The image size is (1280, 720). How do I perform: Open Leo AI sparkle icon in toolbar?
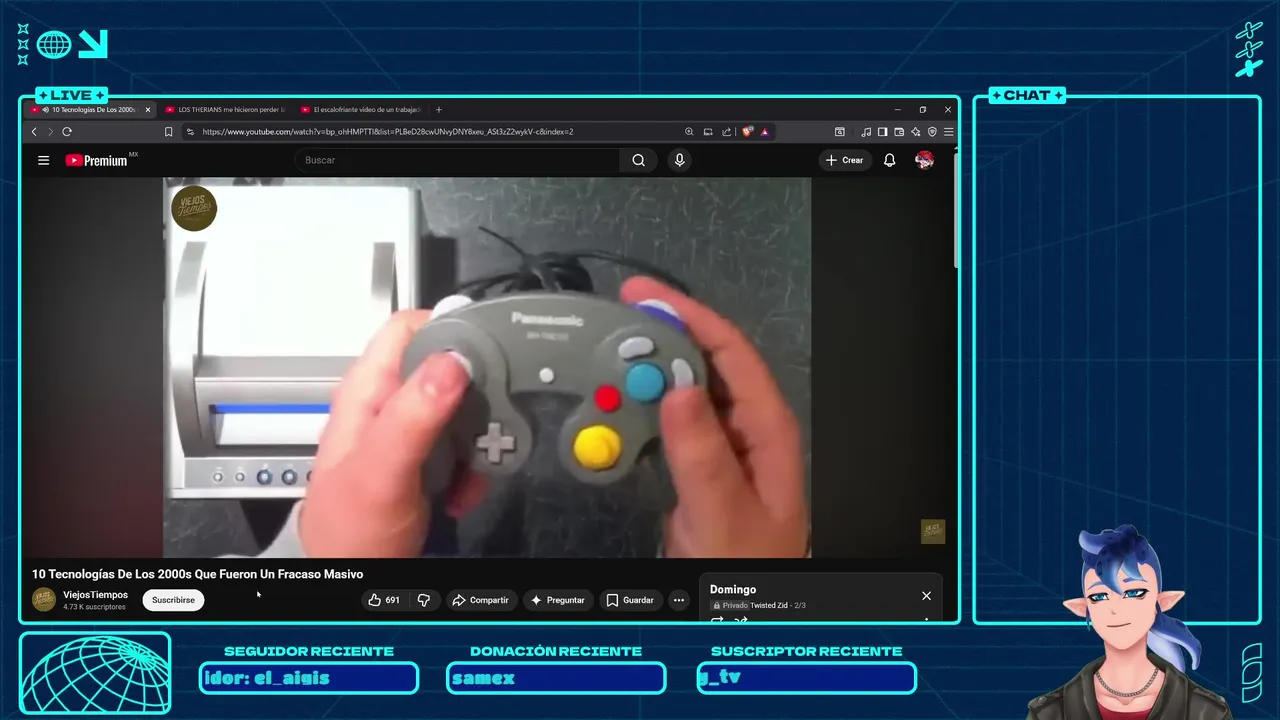coord(916,132)
